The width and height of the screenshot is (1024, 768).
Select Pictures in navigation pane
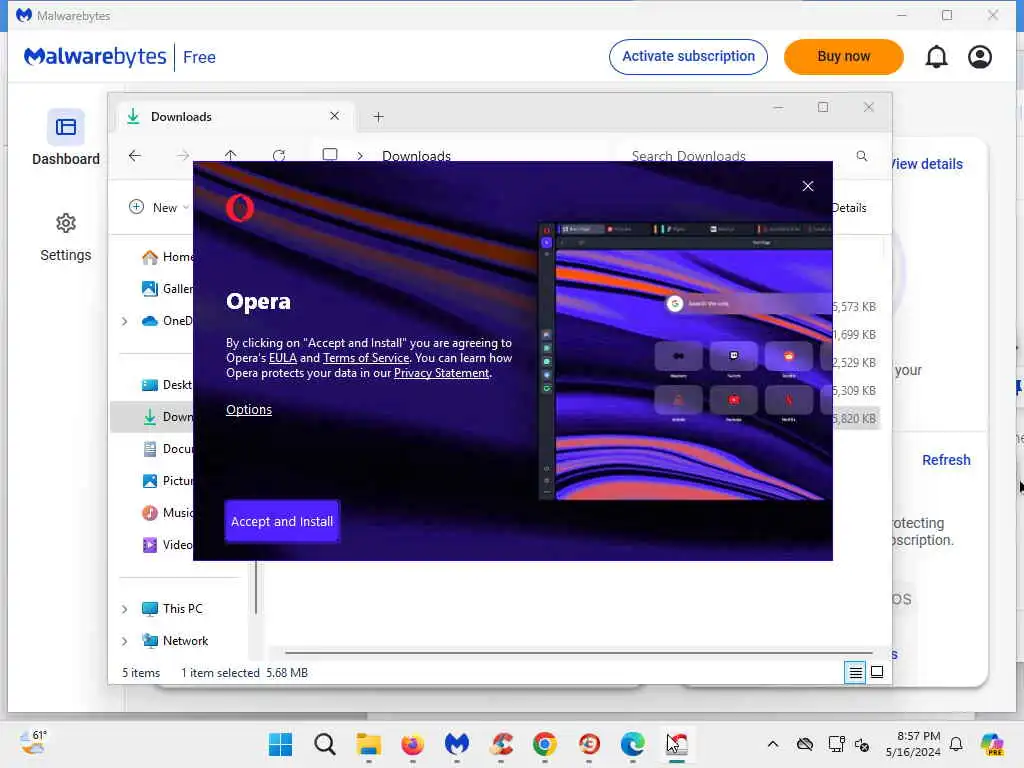coord(167,481)
